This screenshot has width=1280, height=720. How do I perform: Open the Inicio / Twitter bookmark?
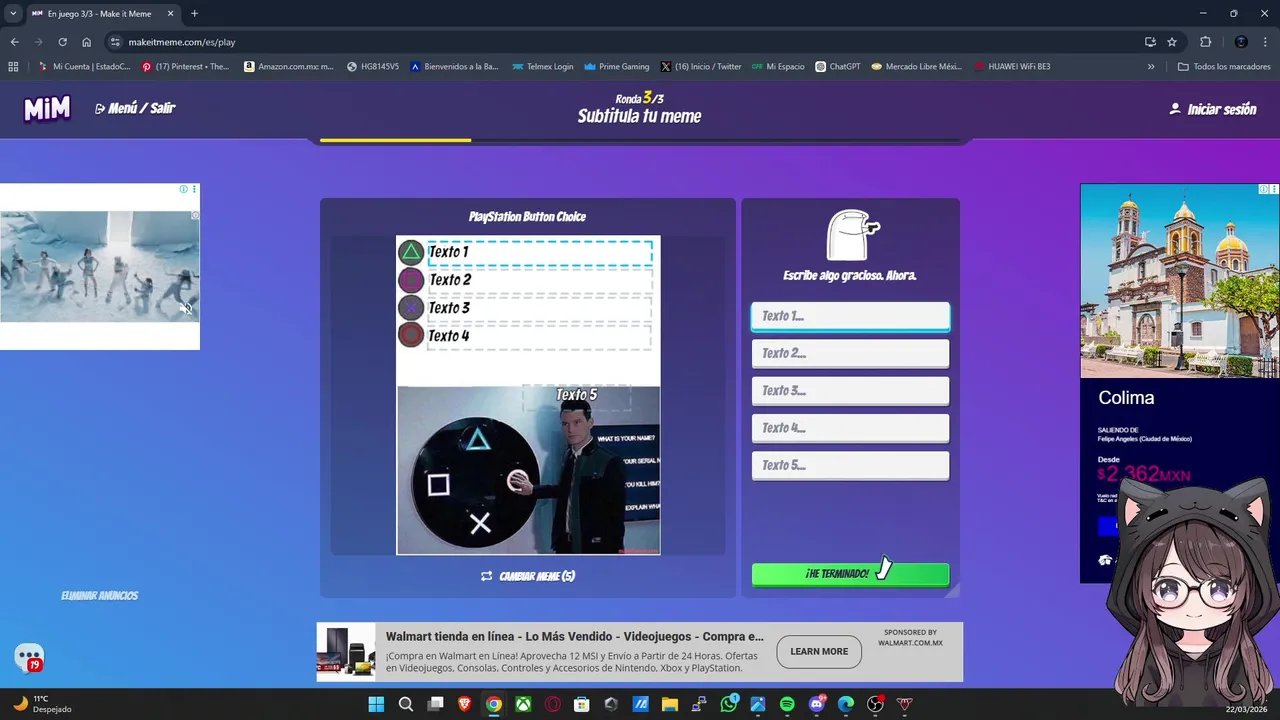tap(701, 67)
